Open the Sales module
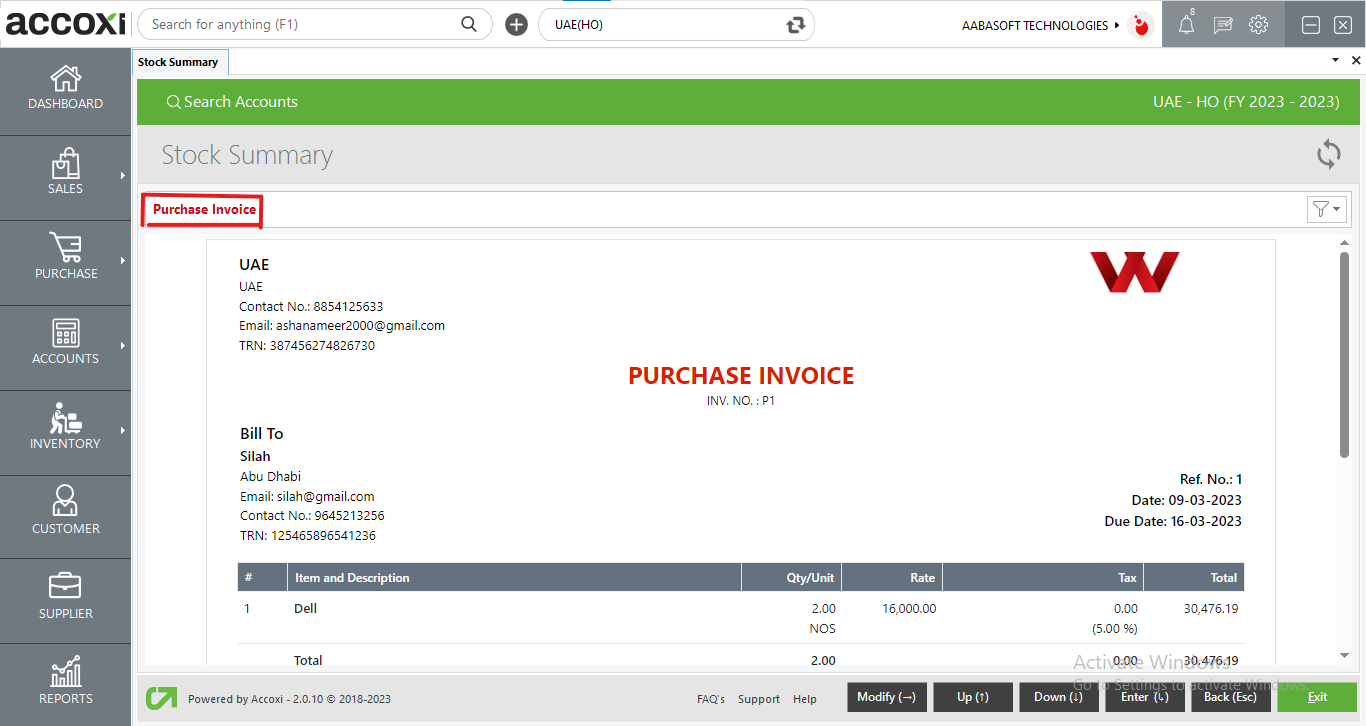 [x=65, y=177]
